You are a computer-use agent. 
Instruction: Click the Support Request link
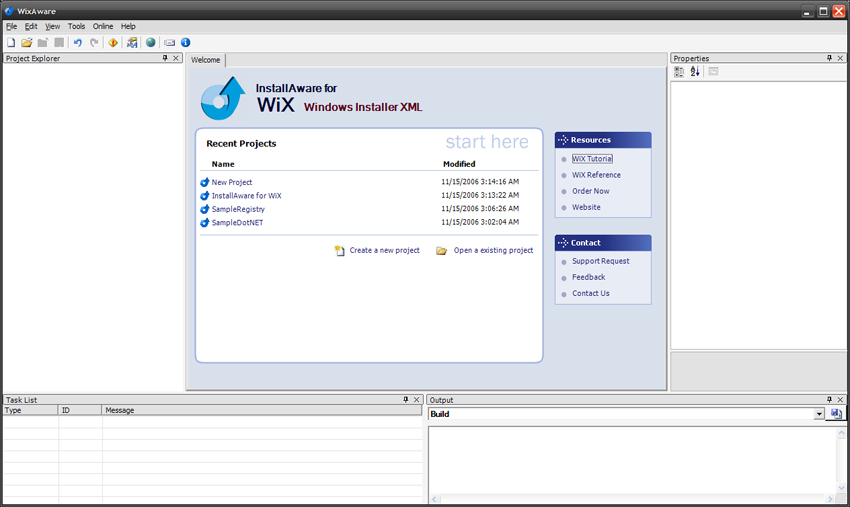601,261
